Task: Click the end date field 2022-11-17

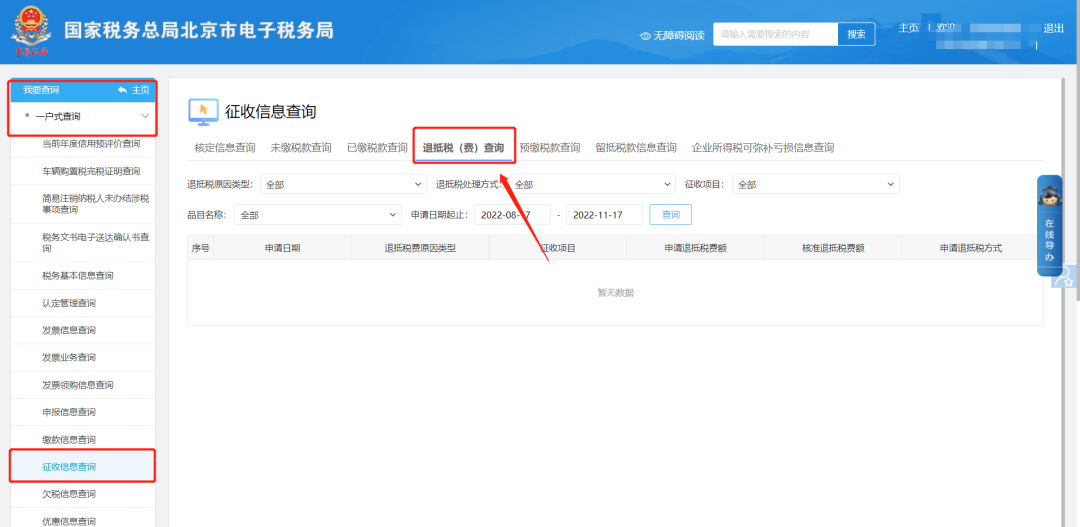Action: pos(604,215)
